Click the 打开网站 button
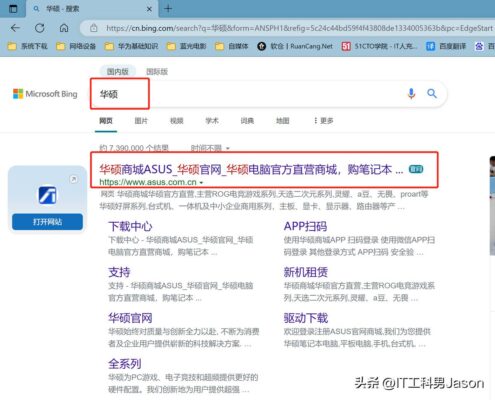This screenshot has width=495, height=400. pyautogui.click(x=47, y=222)
